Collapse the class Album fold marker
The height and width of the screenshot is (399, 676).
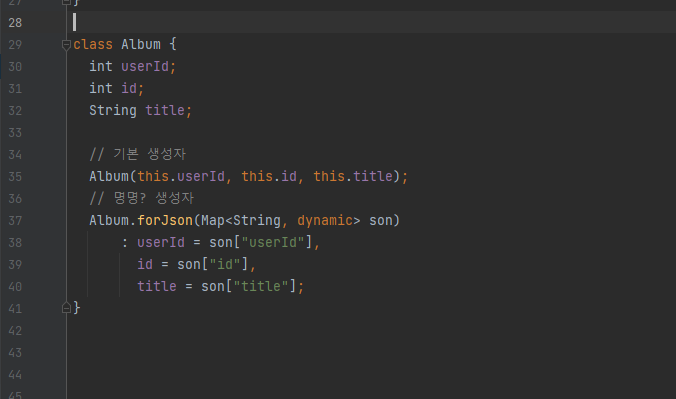tap(66, 45)
